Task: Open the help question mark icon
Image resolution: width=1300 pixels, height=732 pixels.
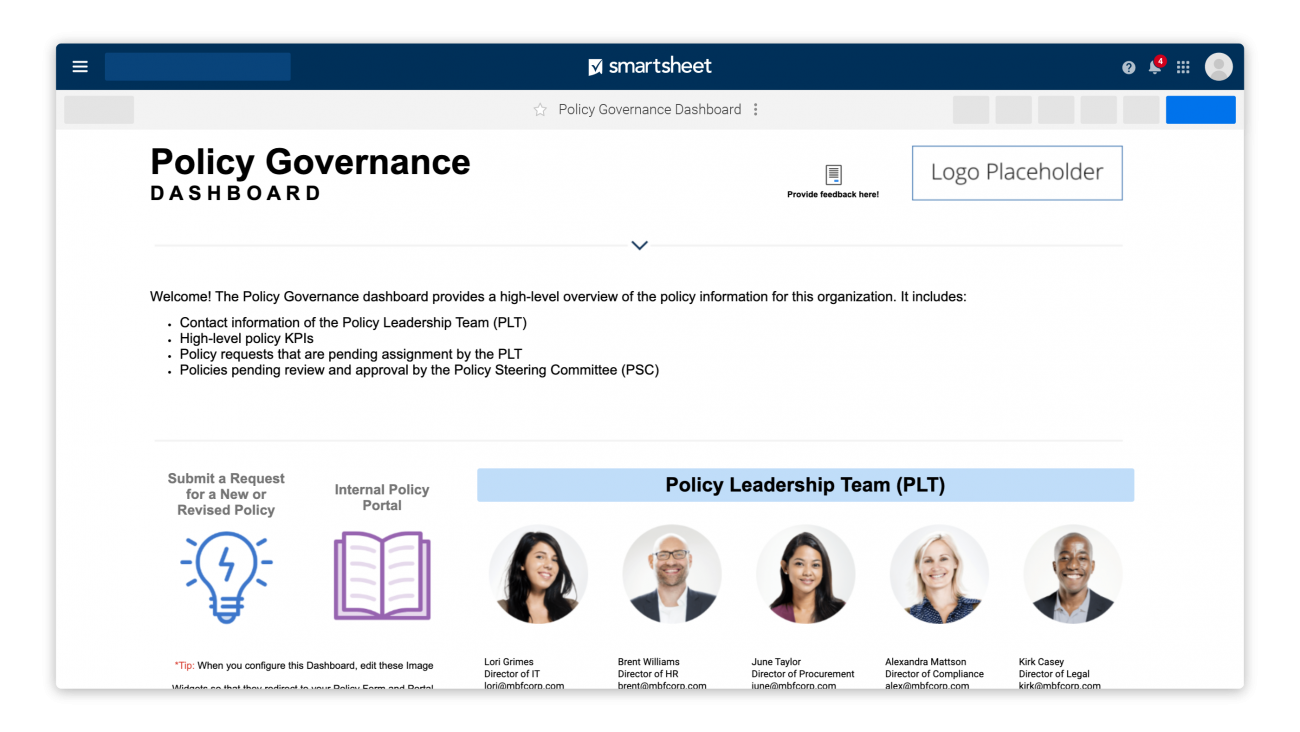Action: coord(1128,66)
